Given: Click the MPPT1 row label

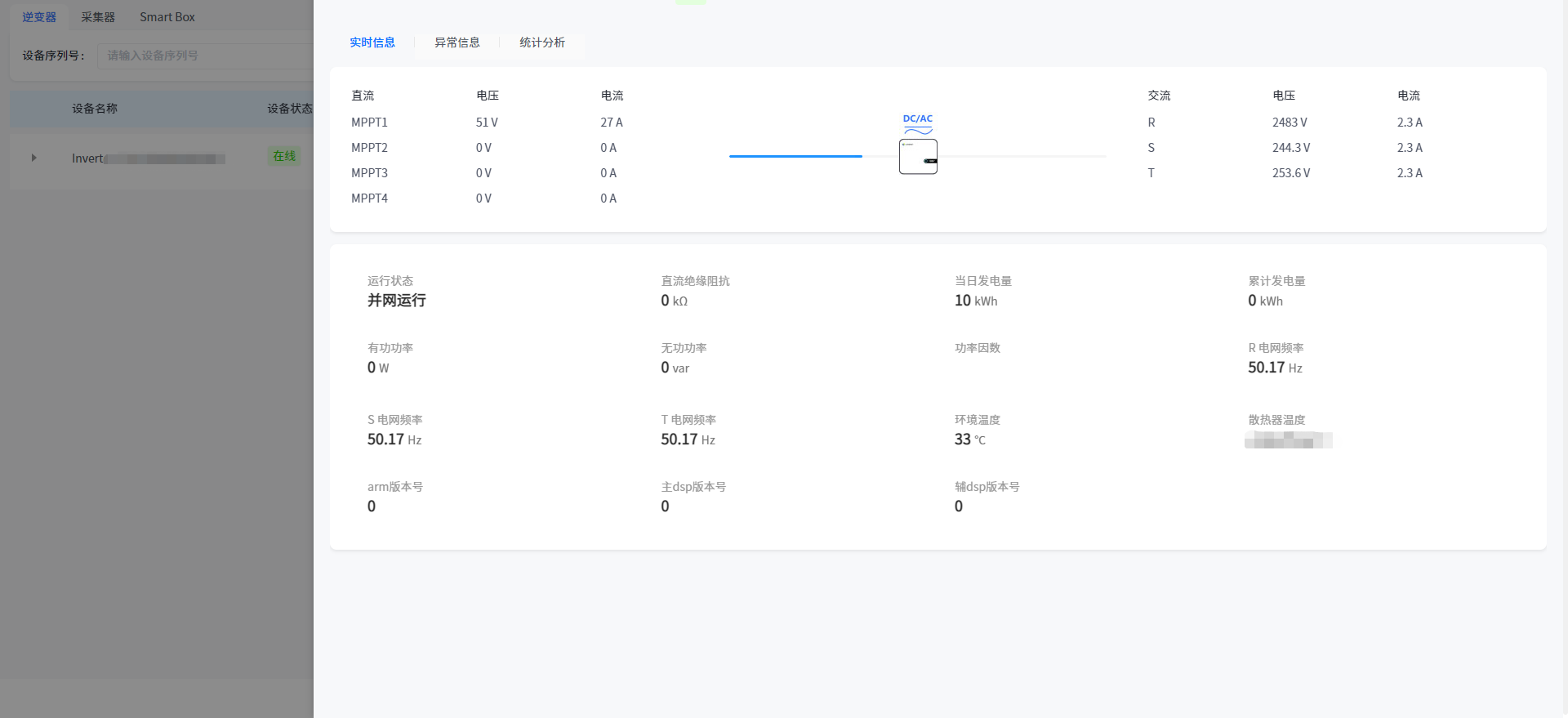Looking at the screenshot, I should point(369,123).
